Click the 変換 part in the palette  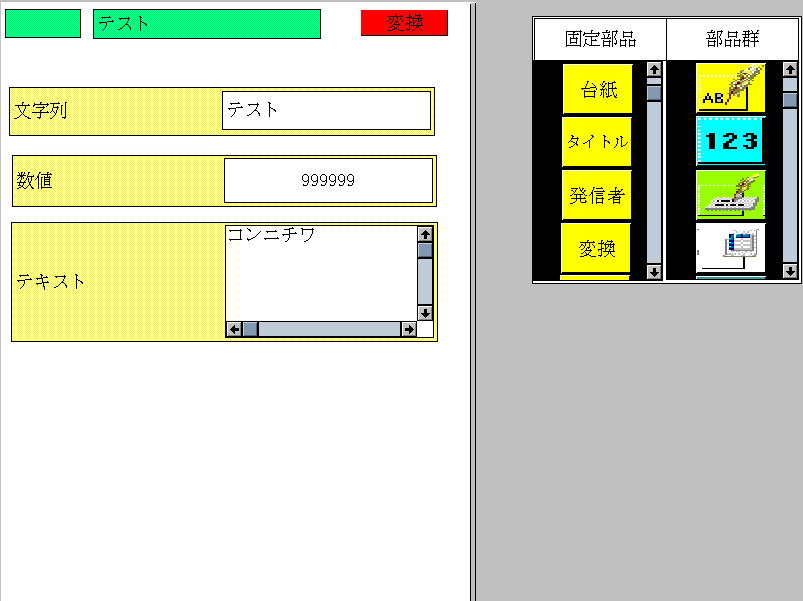[x=597, y=248]
